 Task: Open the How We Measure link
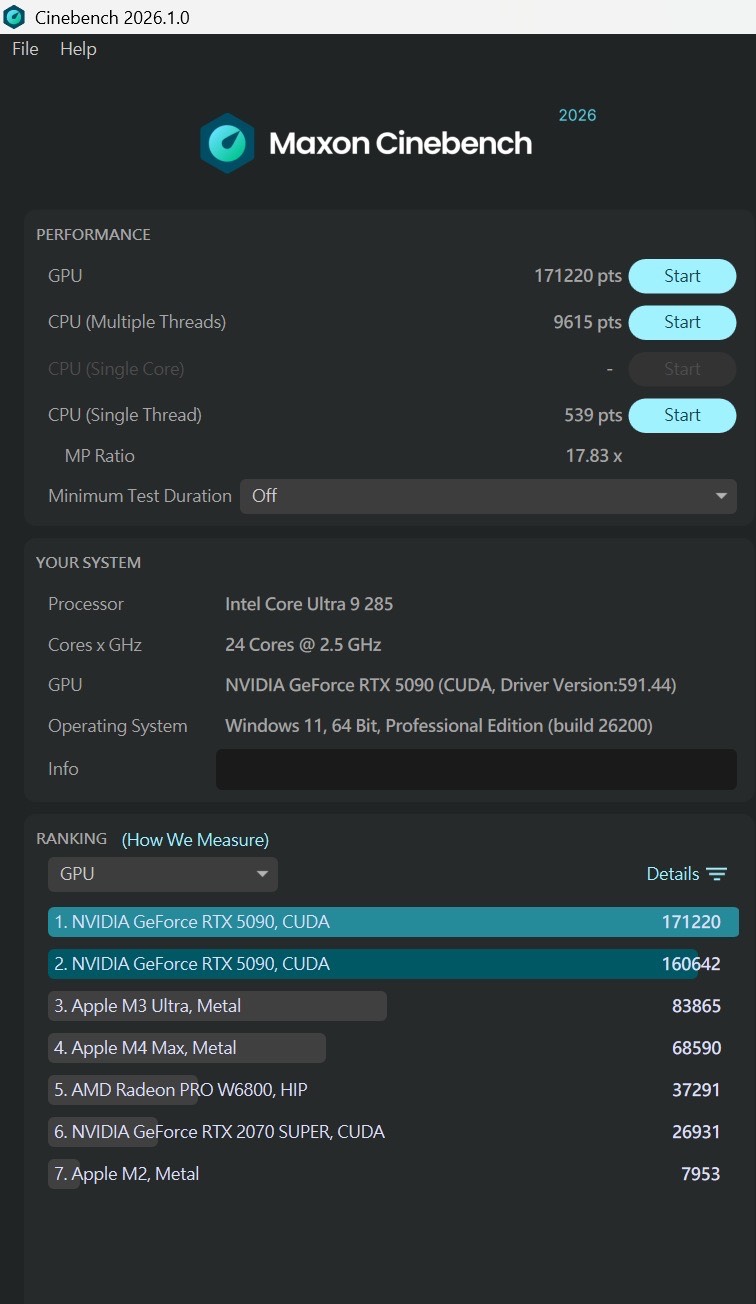(195, 840)
